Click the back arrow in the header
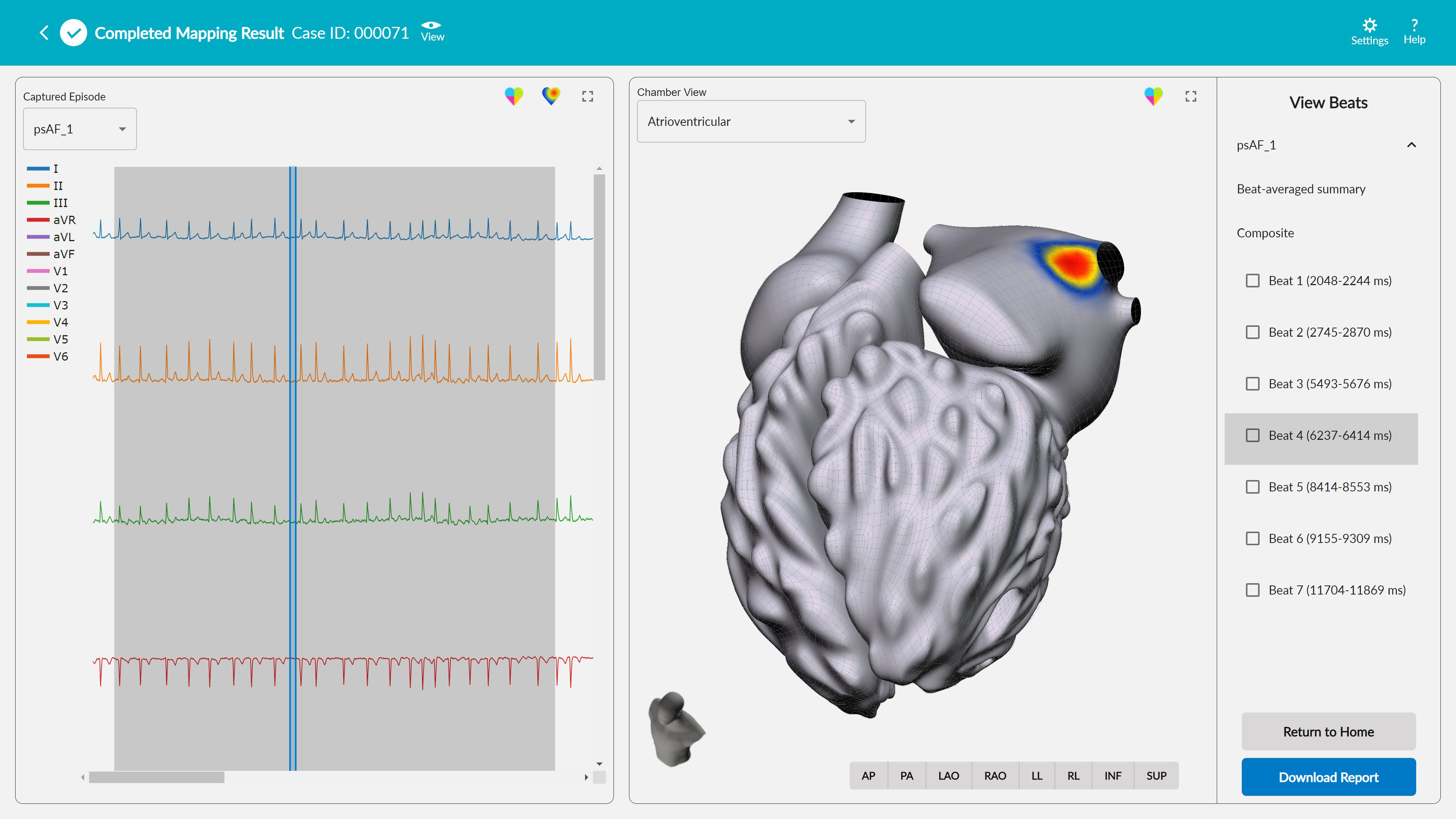The image size is (1456, 819). pos(44,32)
